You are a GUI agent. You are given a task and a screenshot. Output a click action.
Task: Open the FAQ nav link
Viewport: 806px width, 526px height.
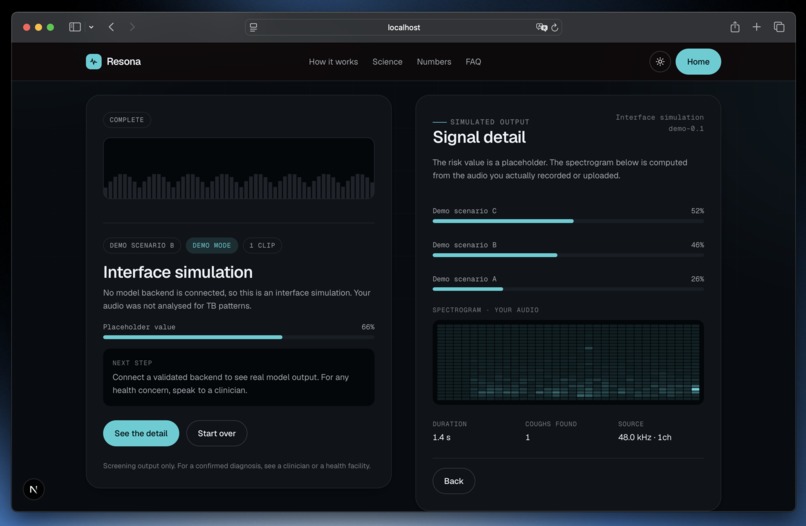pyautogui.click(x=473, y=62)
